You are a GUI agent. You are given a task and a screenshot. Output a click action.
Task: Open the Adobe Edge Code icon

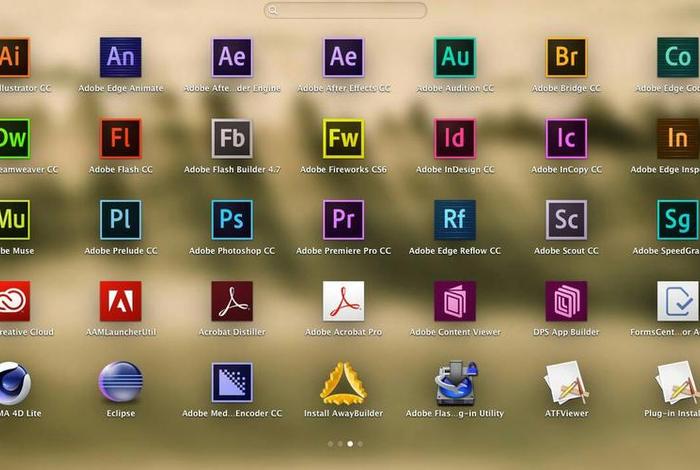[x=678, y=57]
